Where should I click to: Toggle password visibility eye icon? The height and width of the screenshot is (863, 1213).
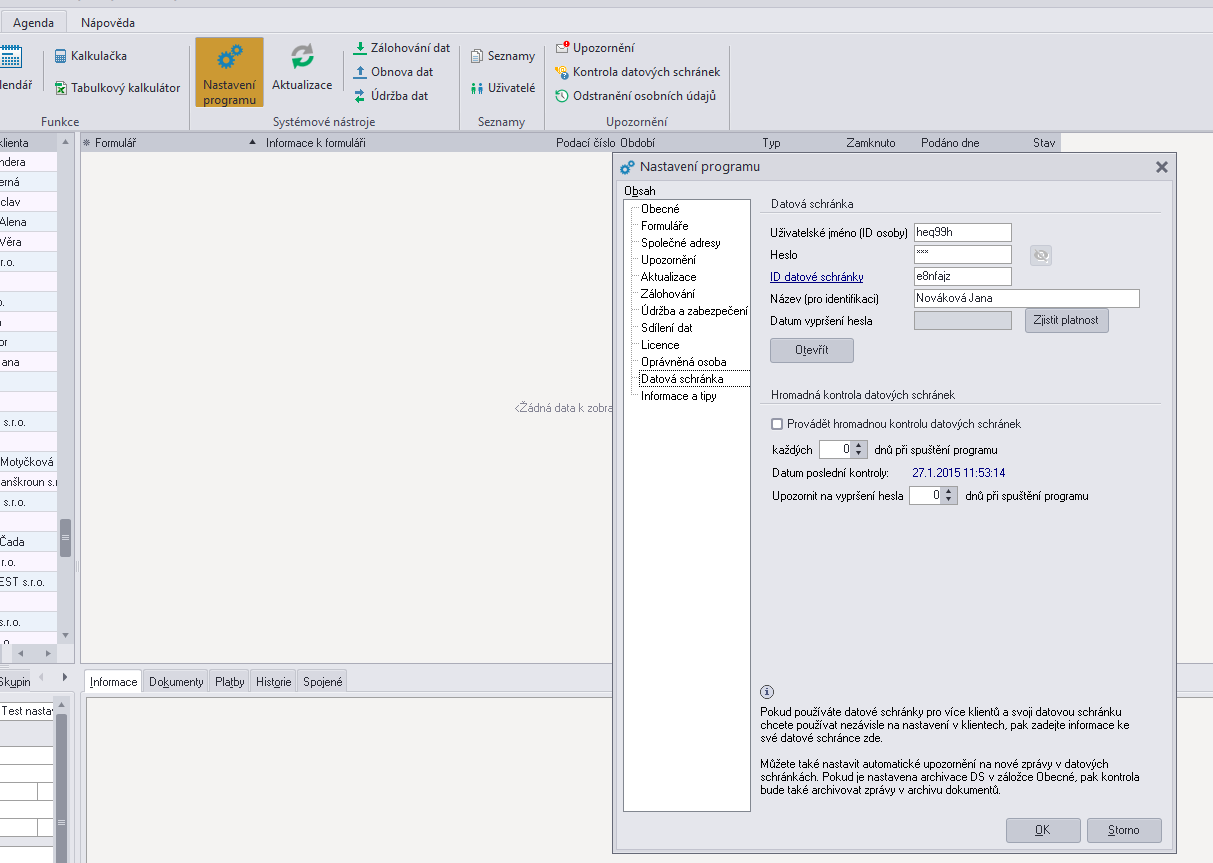pos(1041,256)
